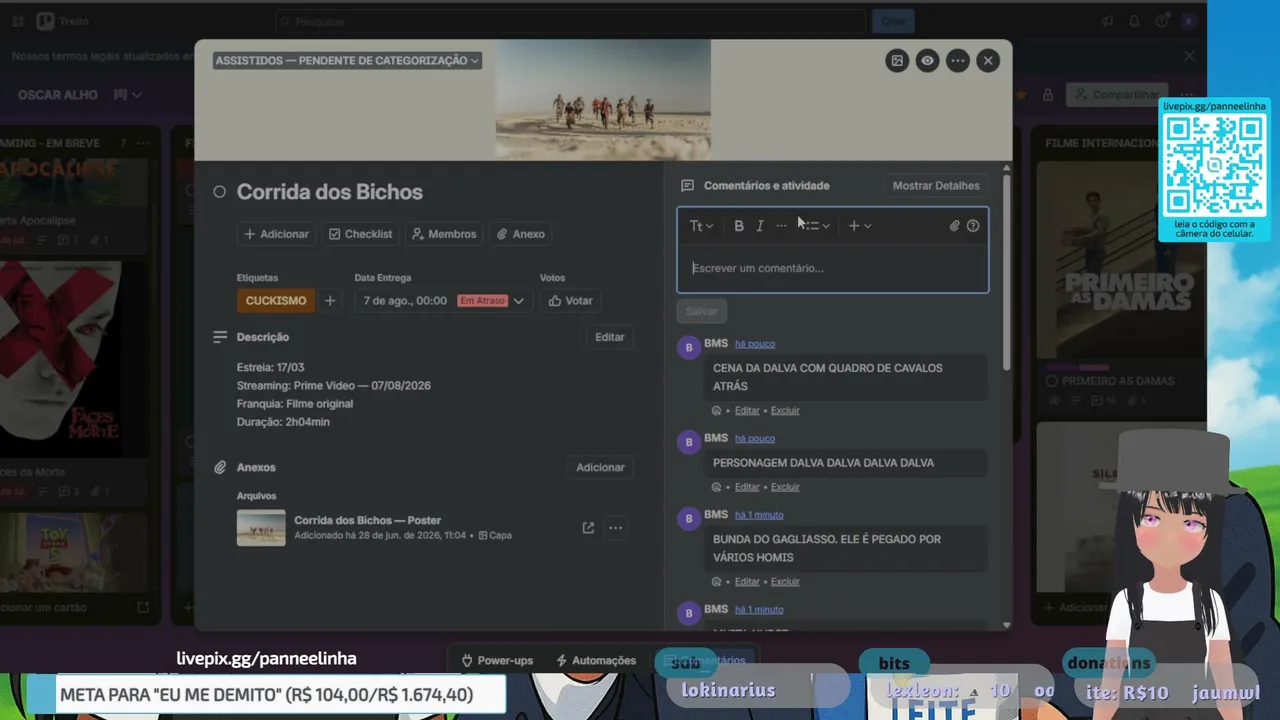The height and width of the screenshot is (720, 1280).
Task: Click Mostrar Detalhes button
Action: click(936, 186)
